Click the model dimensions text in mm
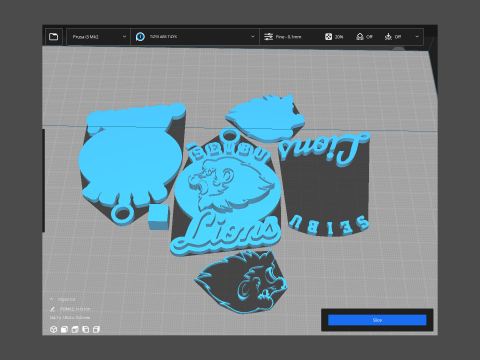Screen dimensions: 480x360 [x=70, y=318]
